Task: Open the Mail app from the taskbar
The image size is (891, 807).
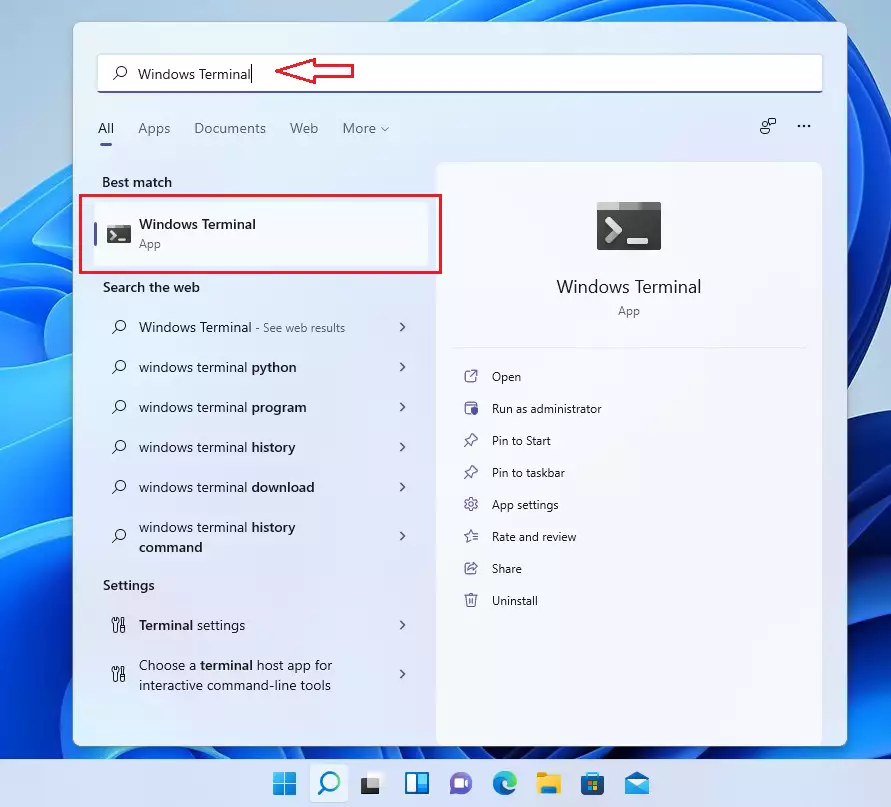Action: click(x=636, y=784)
